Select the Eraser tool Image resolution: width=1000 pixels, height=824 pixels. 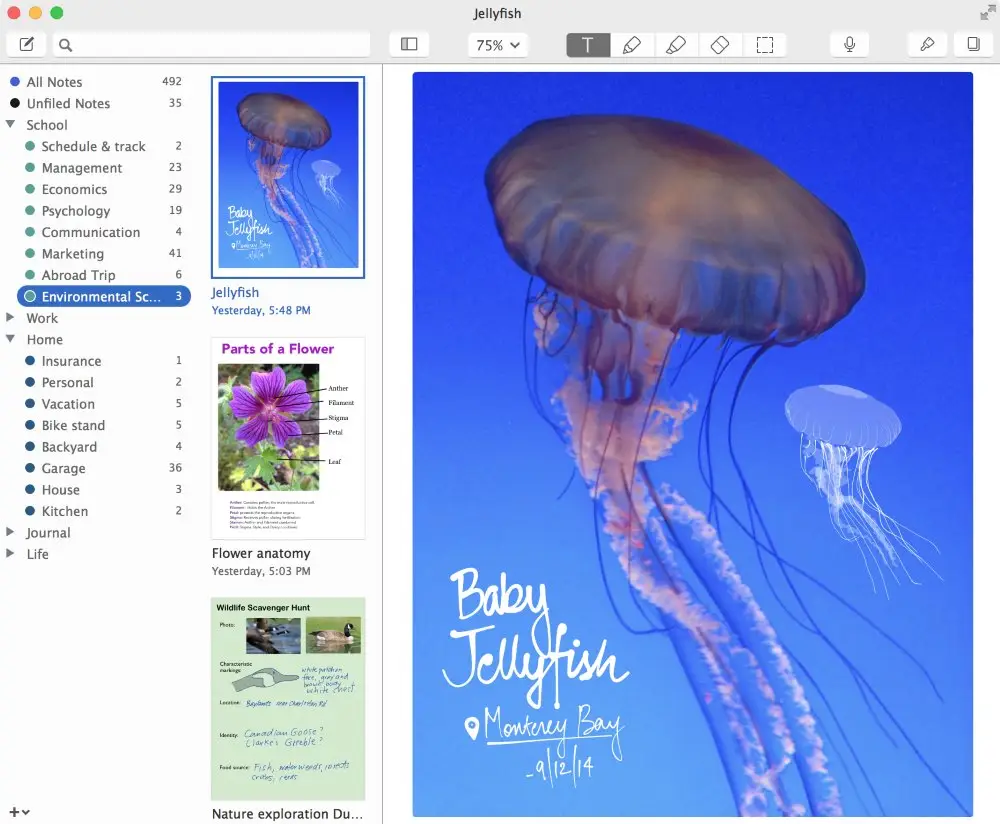720,45
